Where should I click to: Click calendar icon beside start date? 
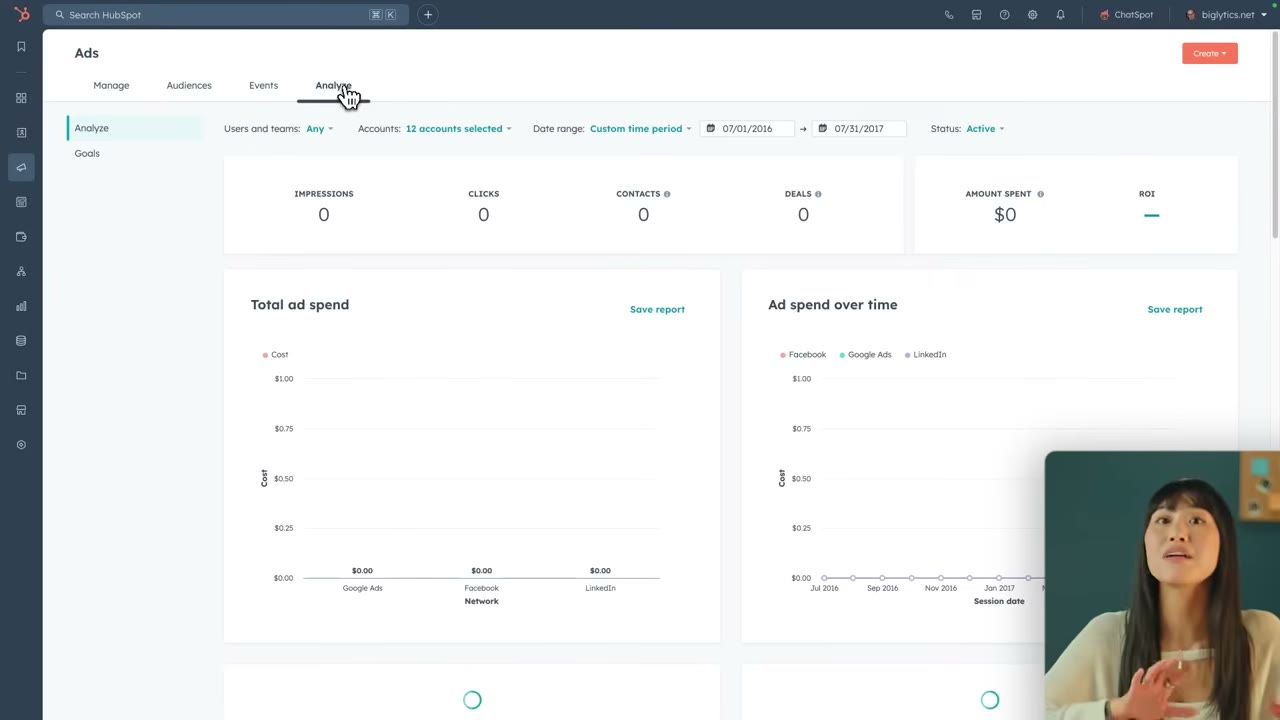tap(711, 128)
